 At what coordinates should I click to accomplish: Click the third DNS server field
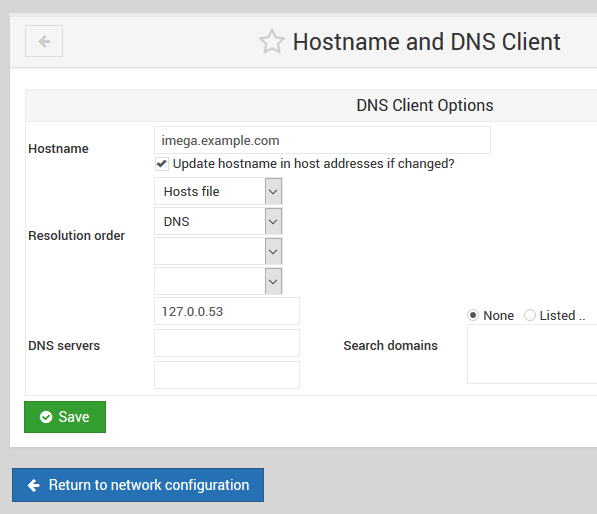click(x=227, y=375)
